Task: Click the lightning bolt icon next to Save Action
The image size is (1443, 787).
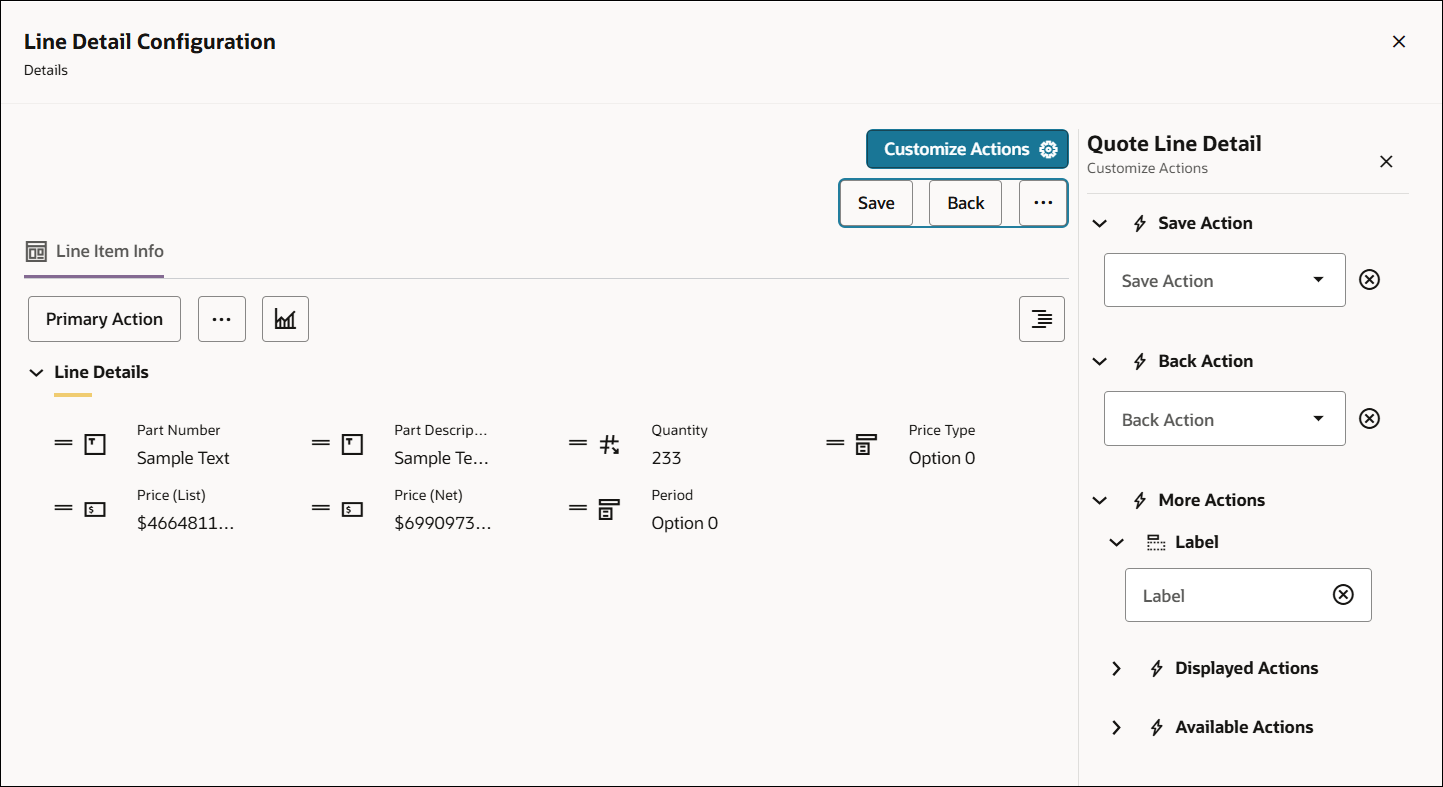Action: click(x=1139, y=223)
